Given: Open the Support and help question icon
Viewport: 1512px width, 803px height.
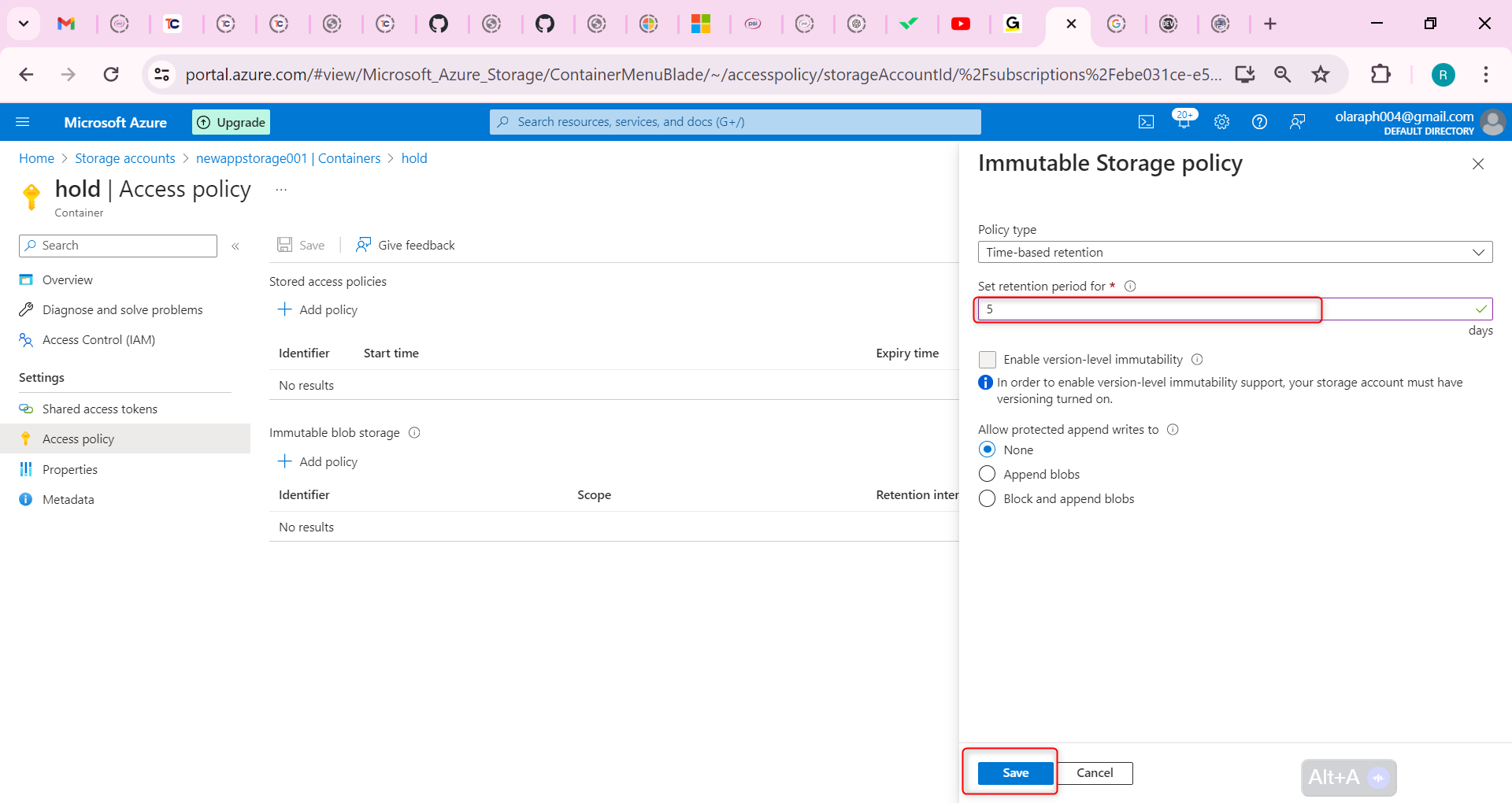Looking at the screenshot, I should pyautogui.click(x=1259, y=122).
